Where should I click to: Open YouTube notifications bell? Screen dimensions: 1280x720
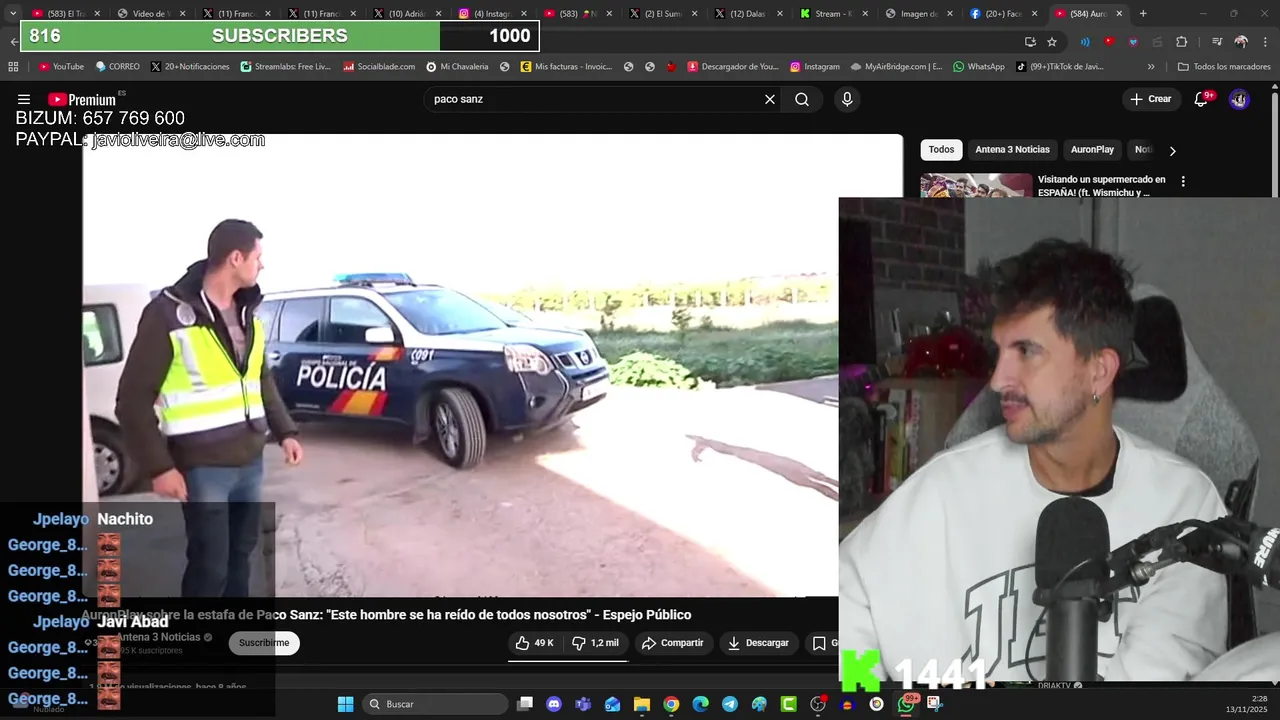click(1203, 99)
